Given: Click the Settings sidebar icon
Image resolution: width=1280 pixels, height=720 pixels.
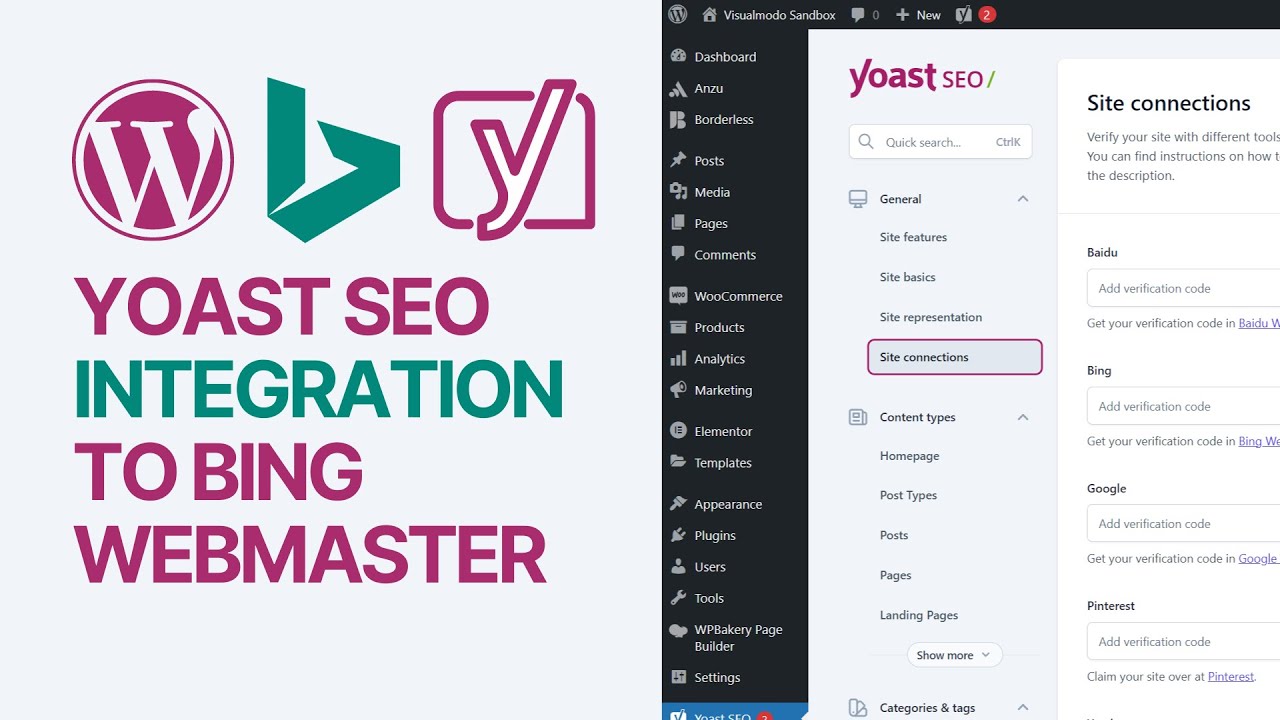Looking at the screenshot, I should (x=678, y=677).
